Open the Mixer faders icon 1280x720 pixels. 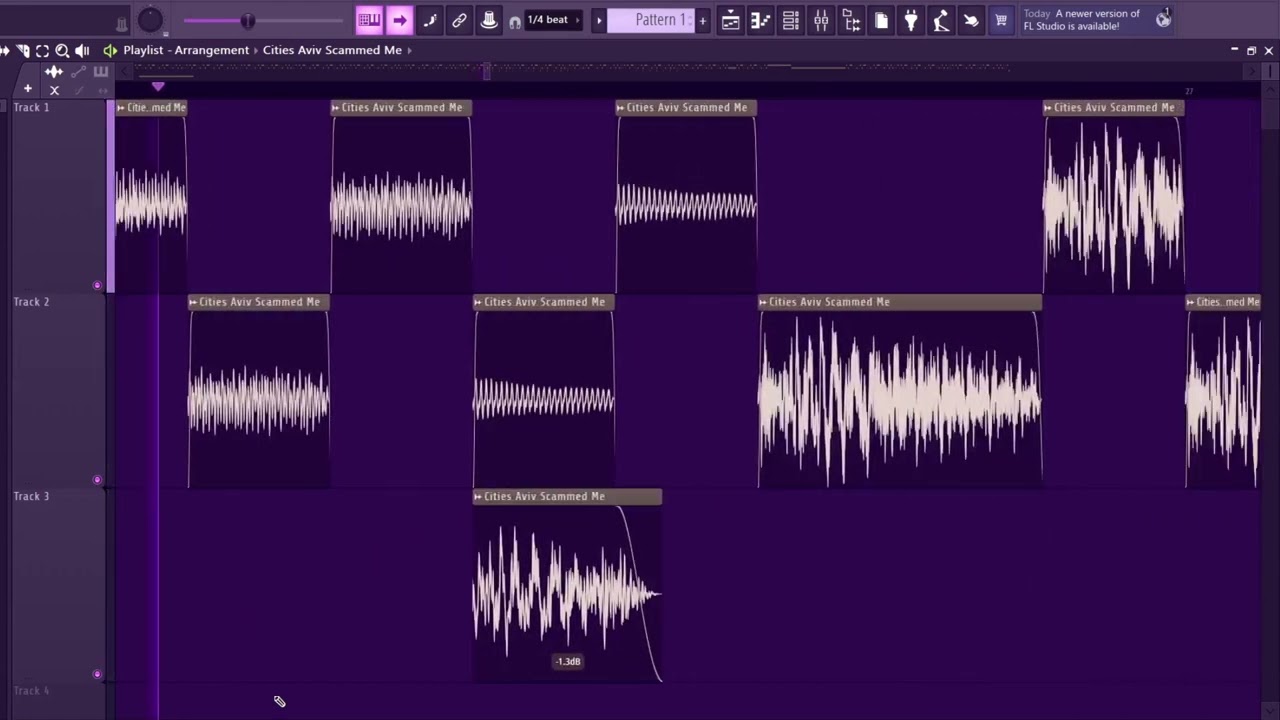click(821, 20)
